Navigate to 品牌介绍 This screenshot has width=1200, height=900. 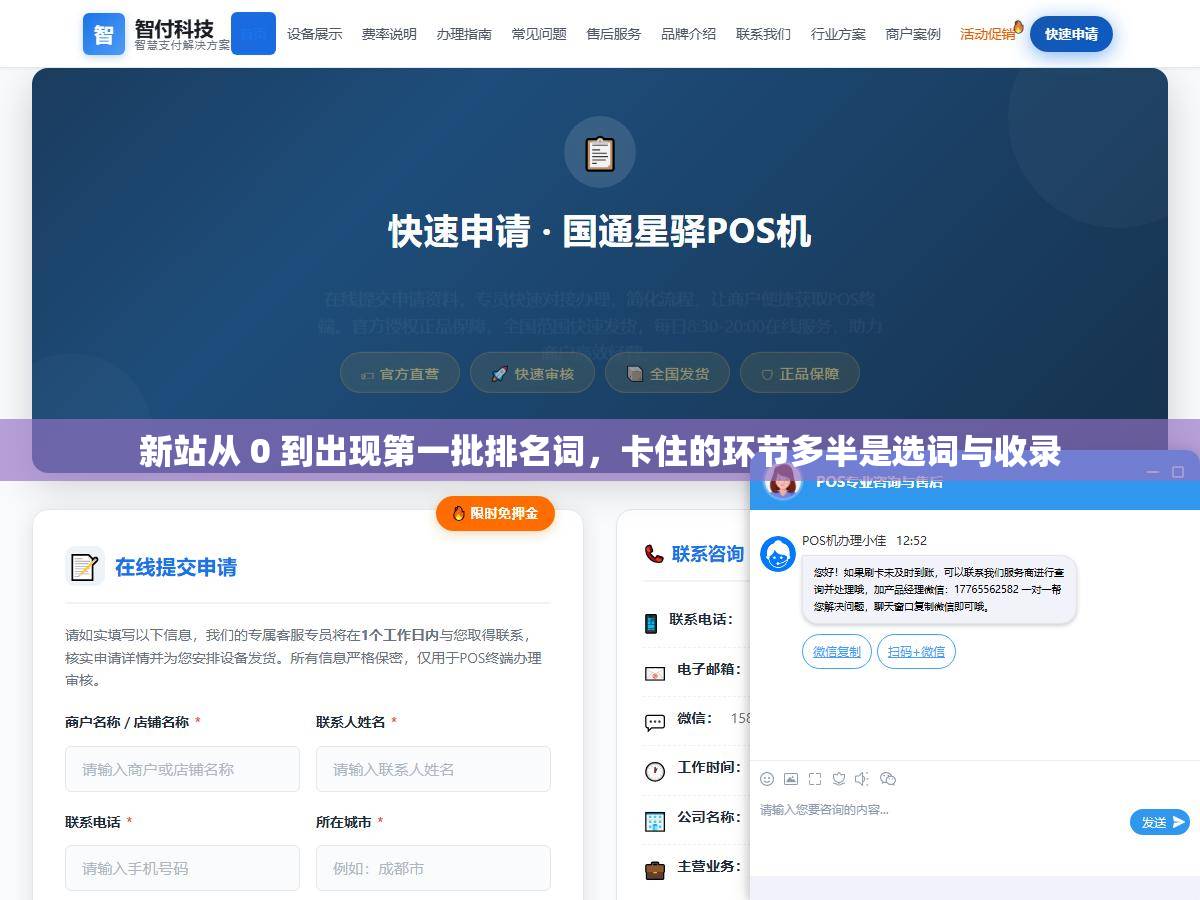coord(688,34)
